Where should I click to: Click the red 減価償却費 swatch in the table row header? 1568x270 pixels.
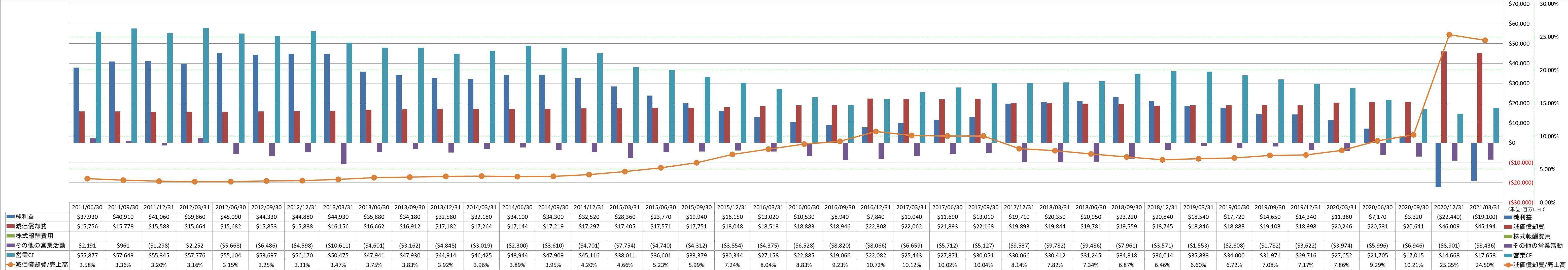10,227
